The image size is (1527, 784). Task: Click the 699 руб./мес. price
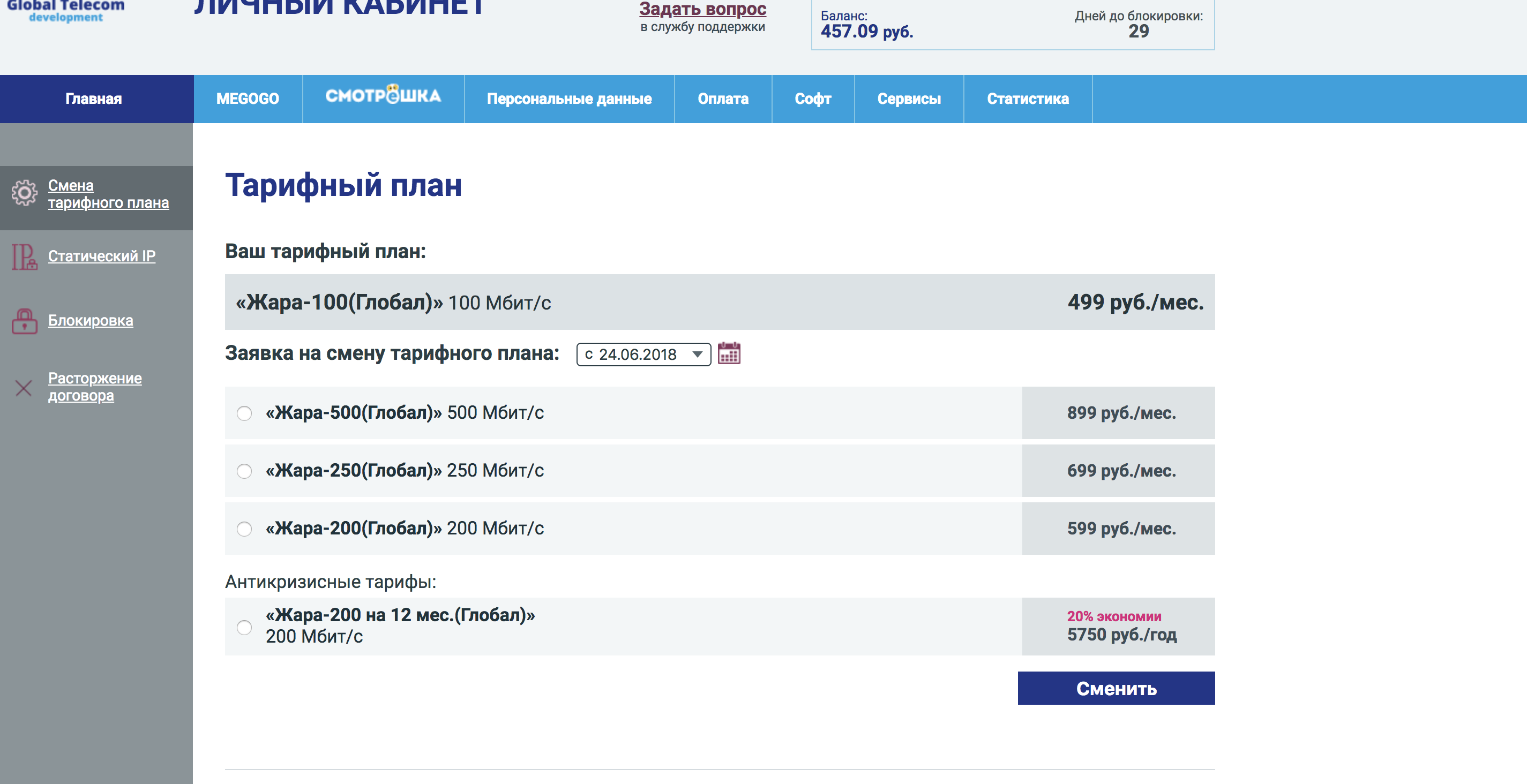(1121, 471)
